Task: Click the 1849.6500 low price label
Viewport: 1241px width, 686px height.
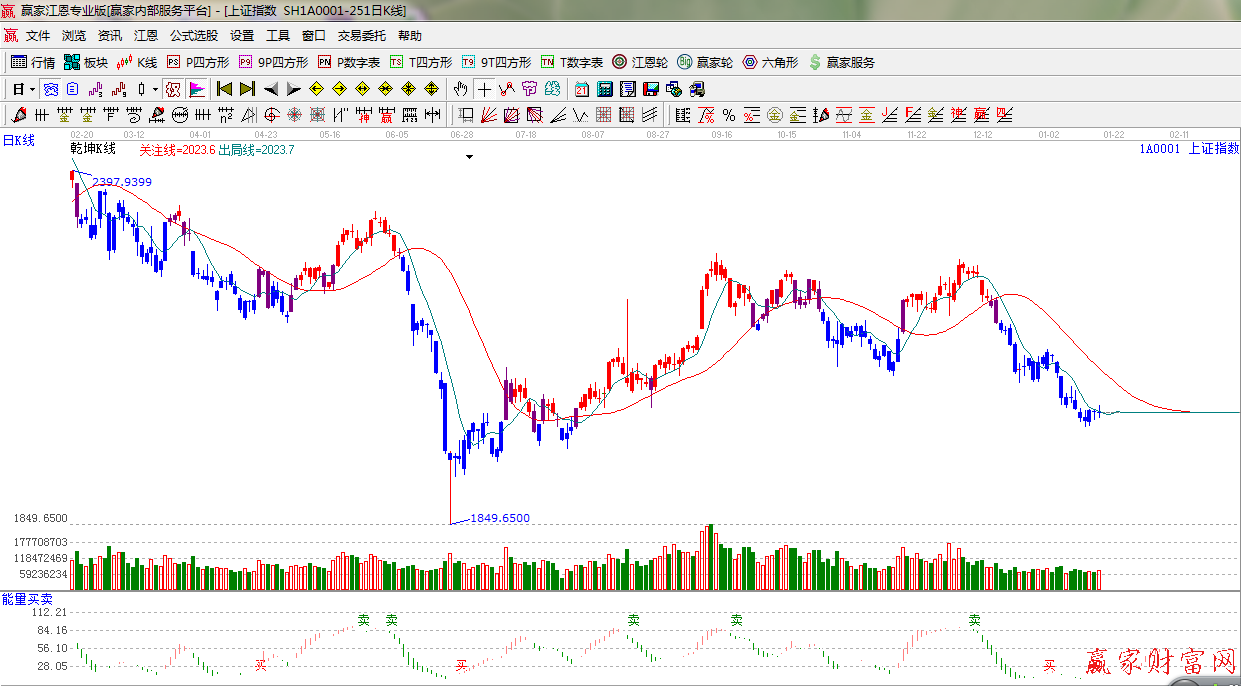Action: (x=499, y=518)
